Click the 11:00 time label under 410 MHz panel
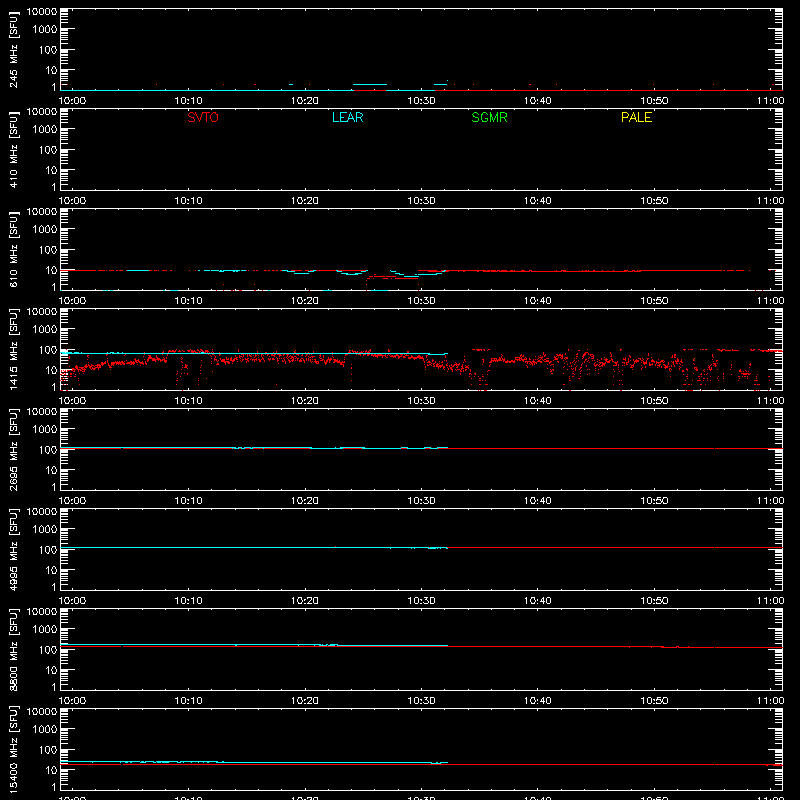 (x=770, y=201)
